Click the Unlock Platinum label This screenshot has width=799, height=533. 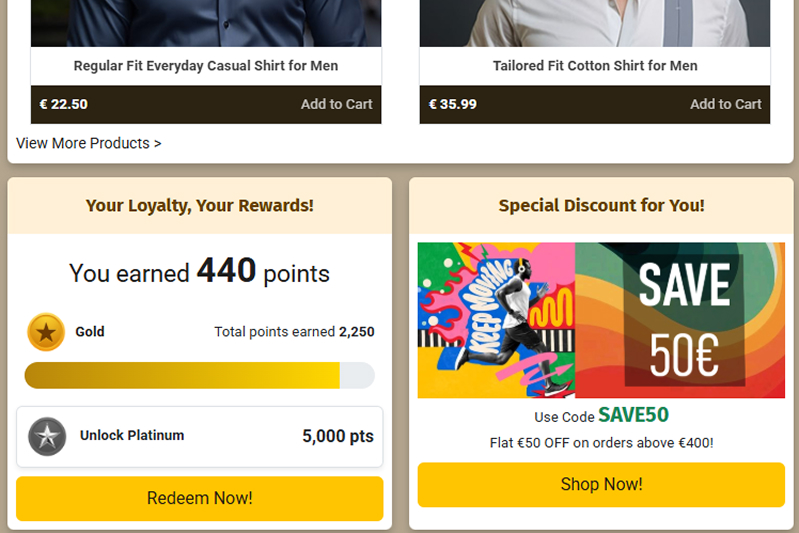pyautogui.click(x=132, y=436)
